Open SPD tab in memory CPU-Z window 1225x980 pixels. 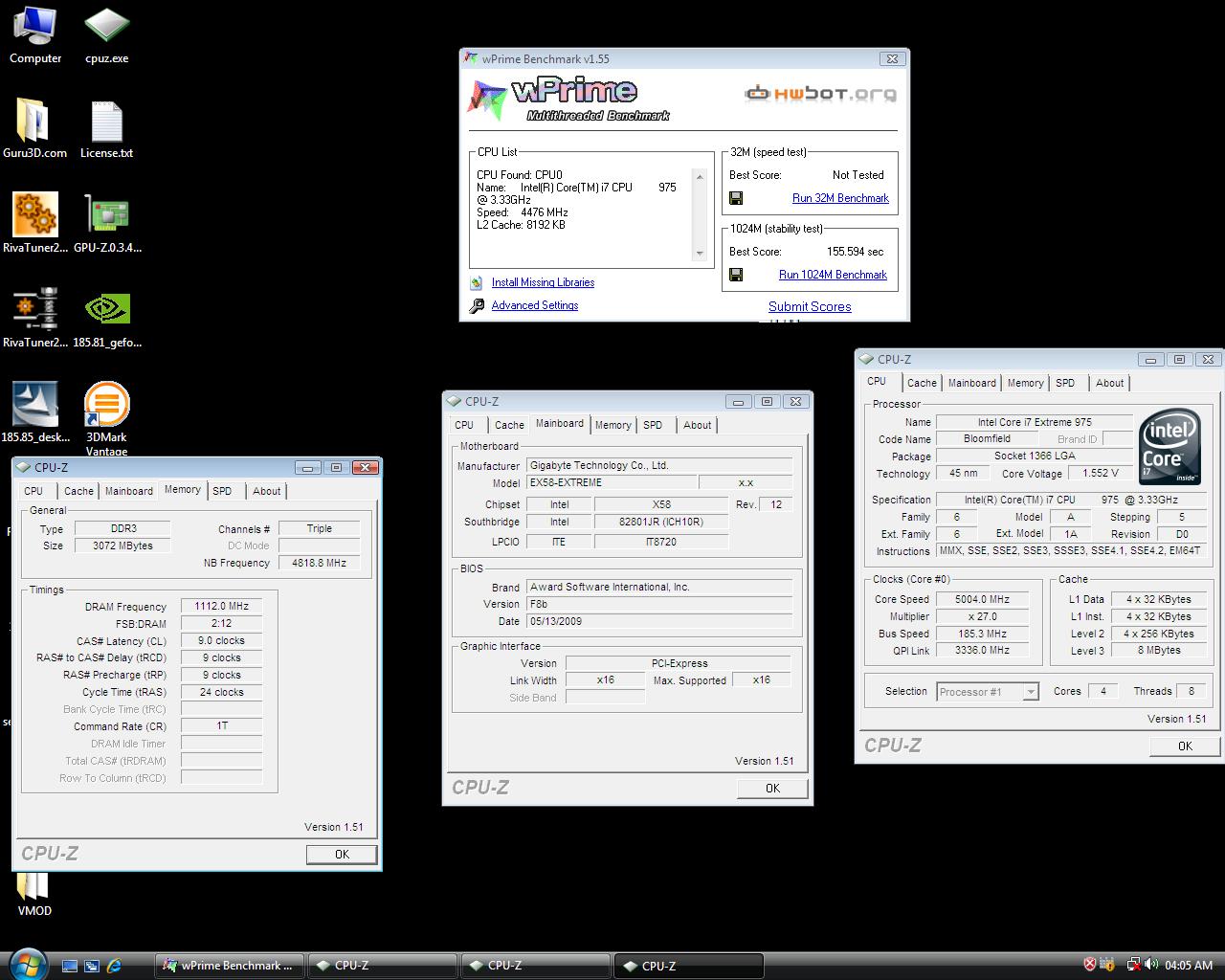tap(222, 491)
